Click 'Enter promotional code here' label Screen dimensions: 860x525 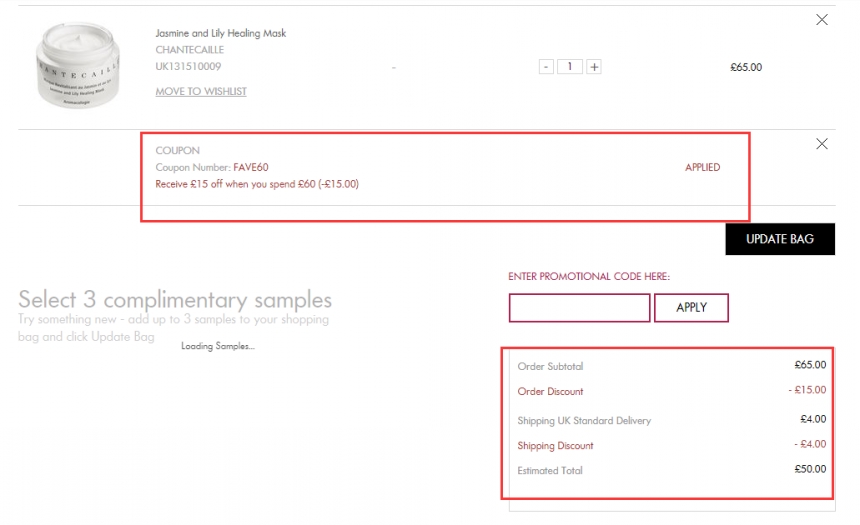(589, 276)
